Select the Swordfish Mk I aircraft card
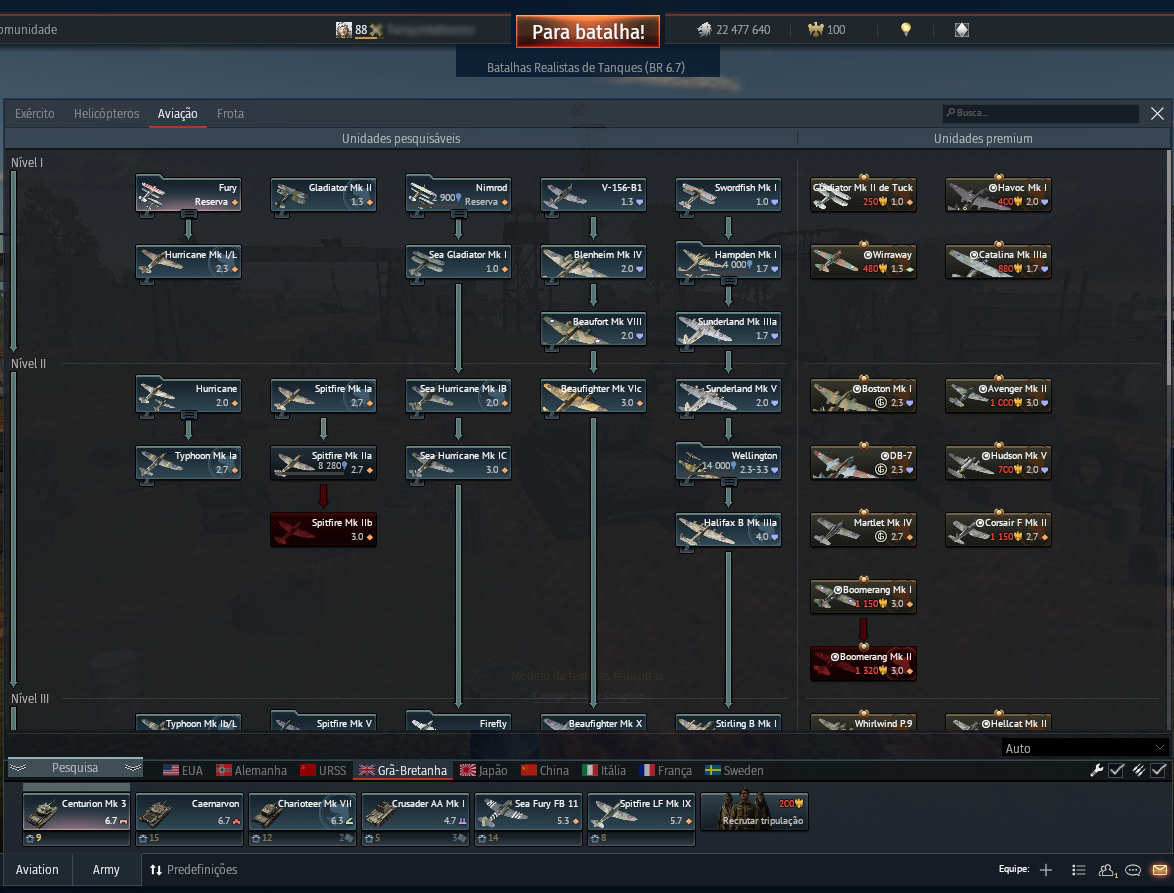Viewport: 1174px width, 893px height. tap(729, 195)
